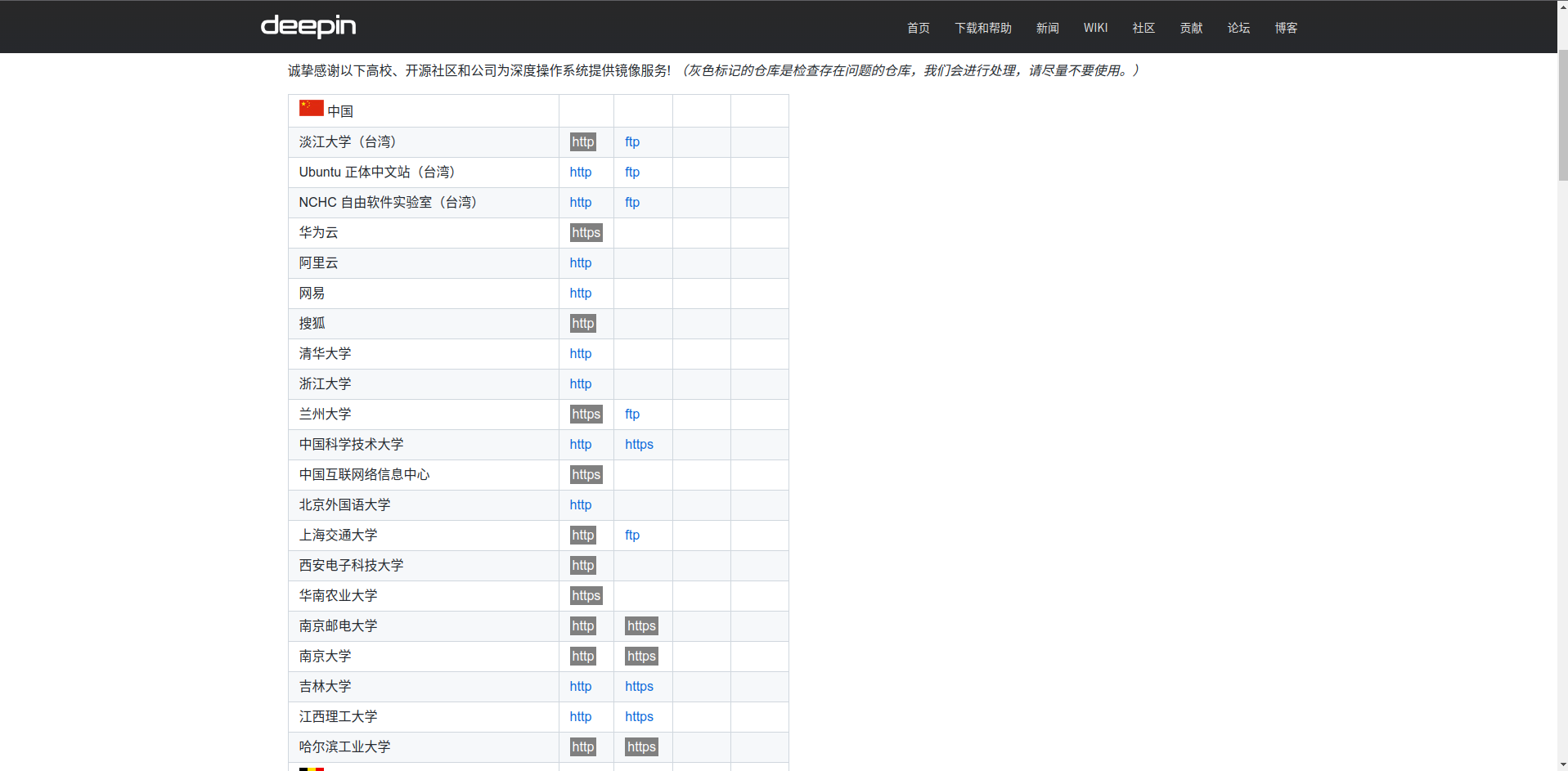Open the 社区 nav item

pos(1143,28)
